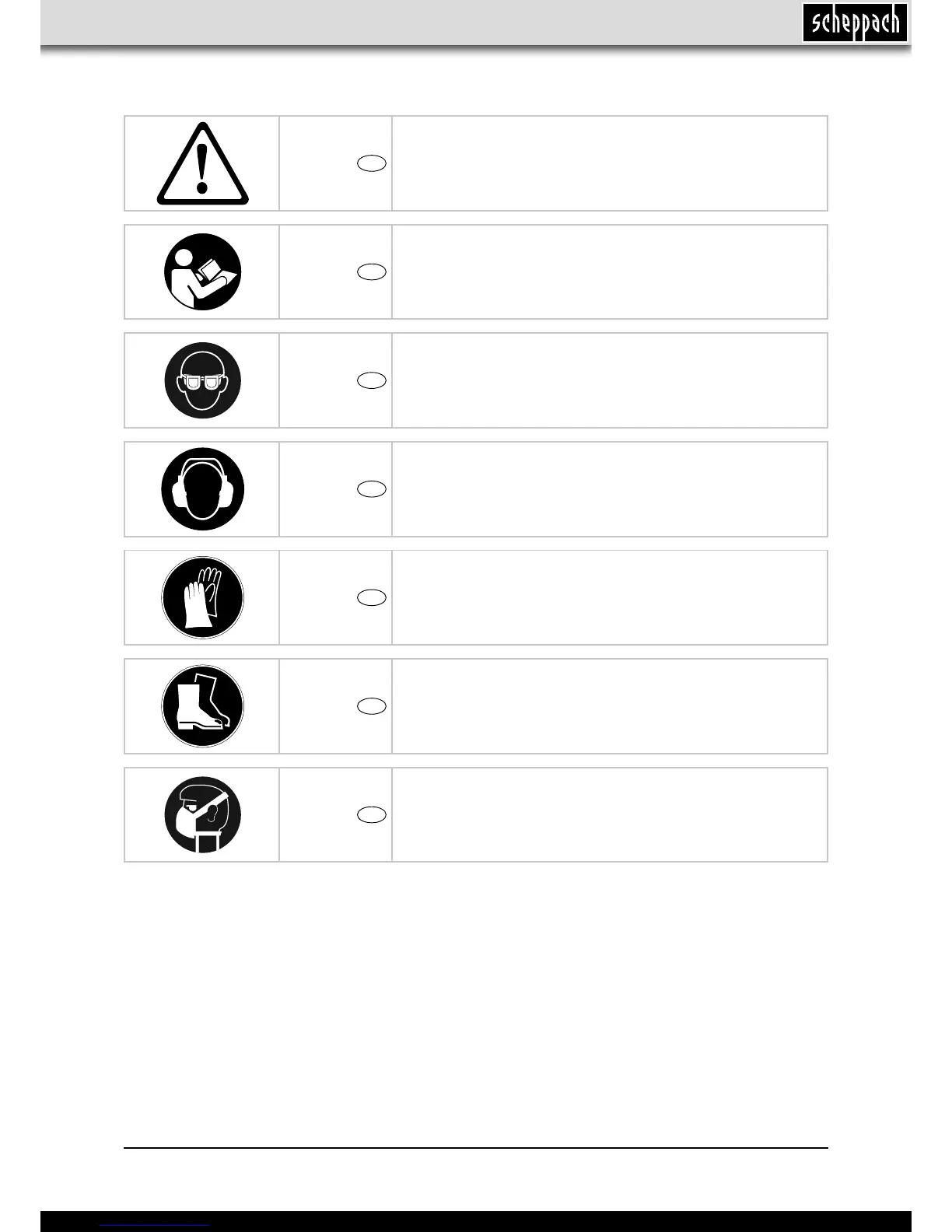Click description cell next to gloves symbol
The height and width of the screenshot is (1232, 952).
point(610,597)
